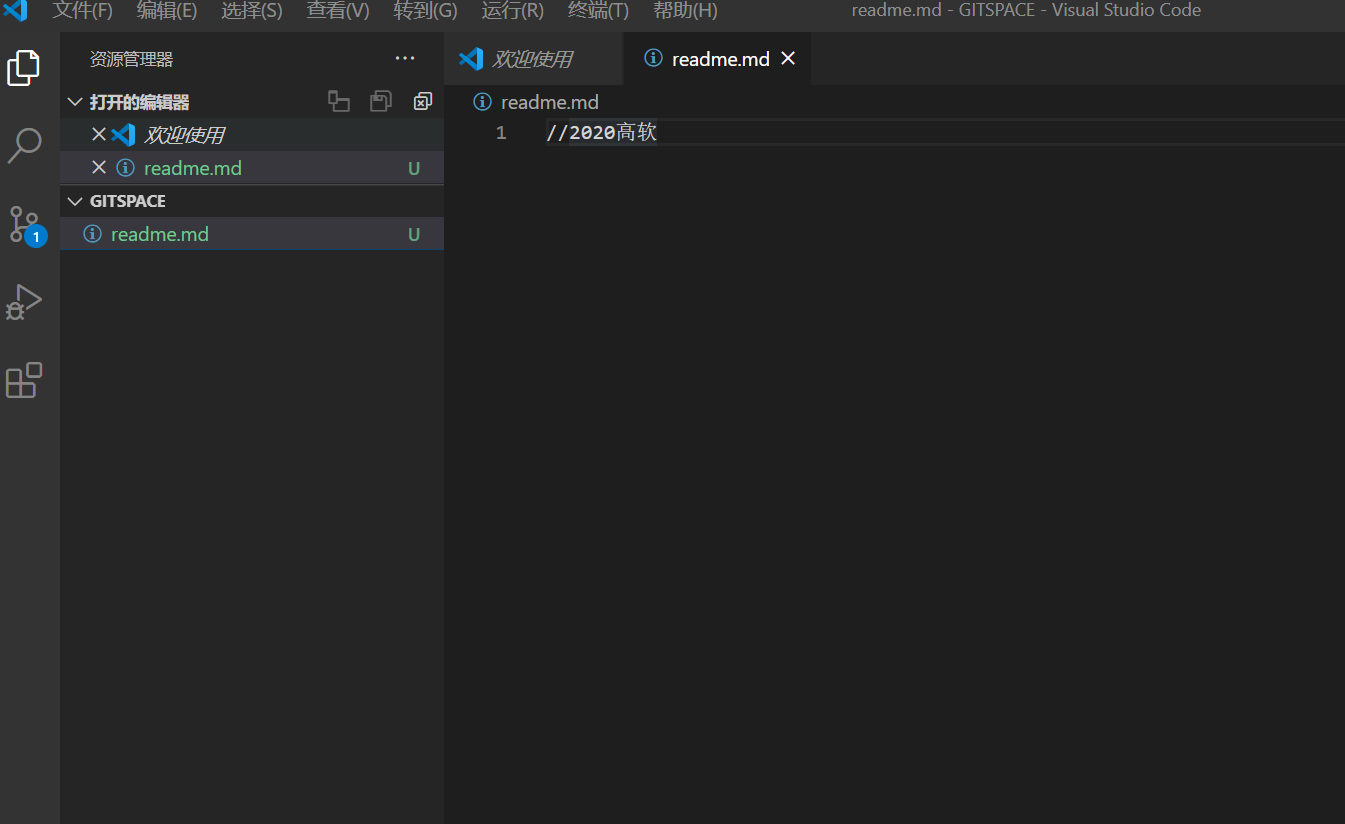The image size is (1345, 824).
Task: Open the Run and Debug view
Action: (x=24, y=302)
